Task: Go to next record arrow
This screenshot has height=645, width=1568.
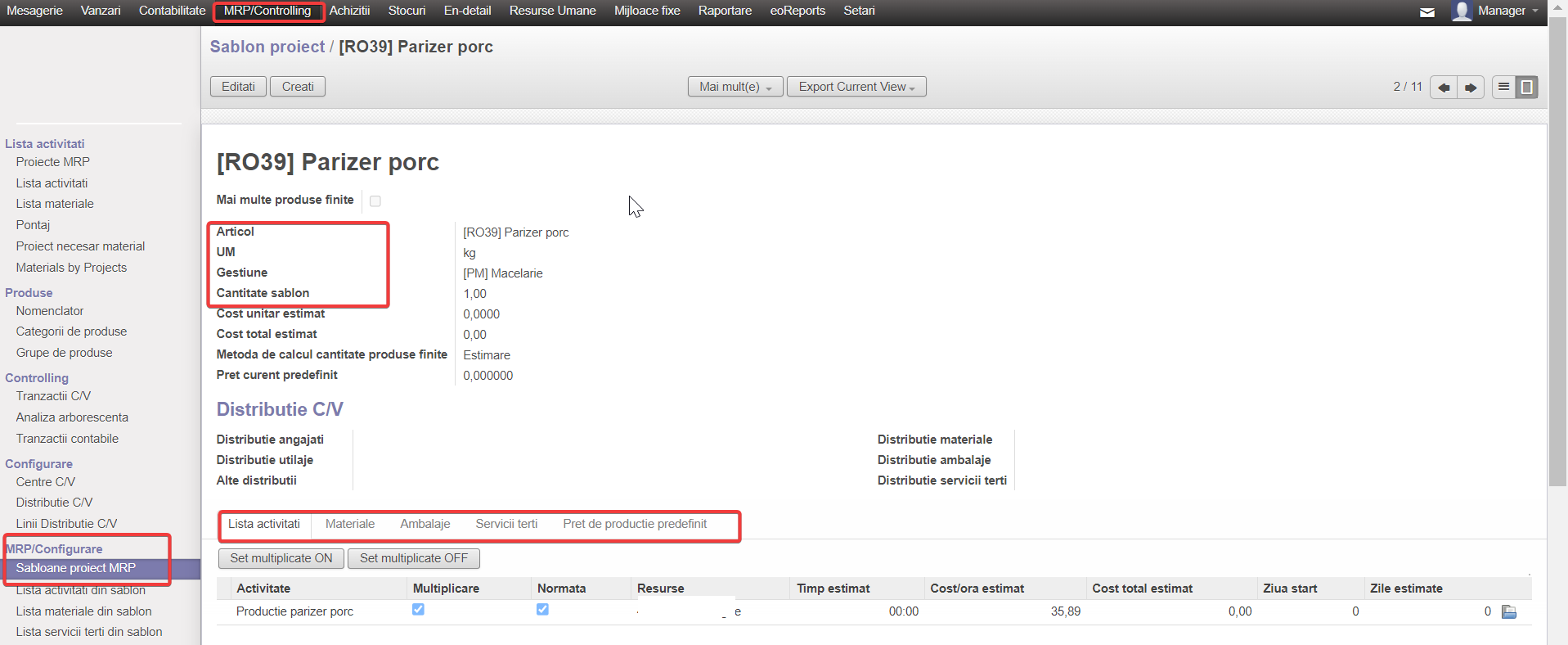Action: coord(1471,88)
